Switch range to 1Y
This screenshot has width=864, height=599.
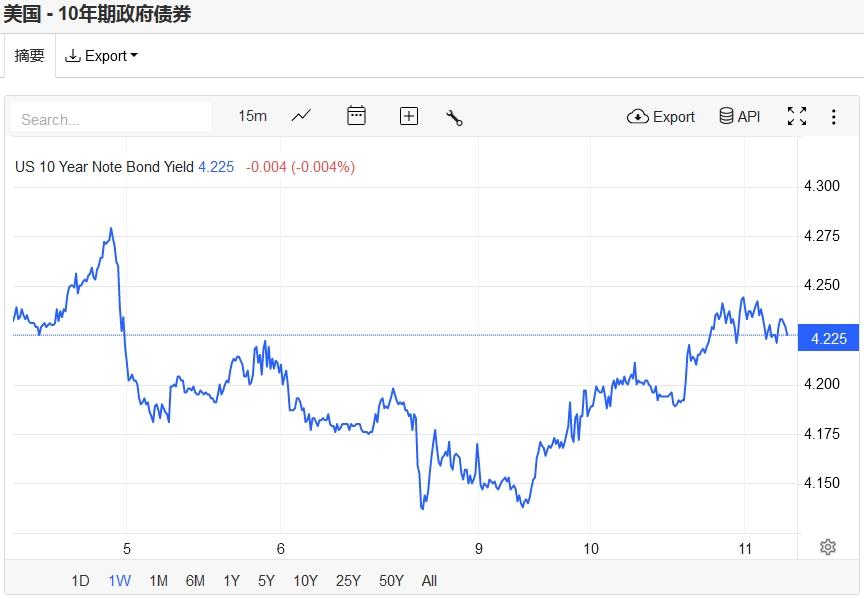231,581
